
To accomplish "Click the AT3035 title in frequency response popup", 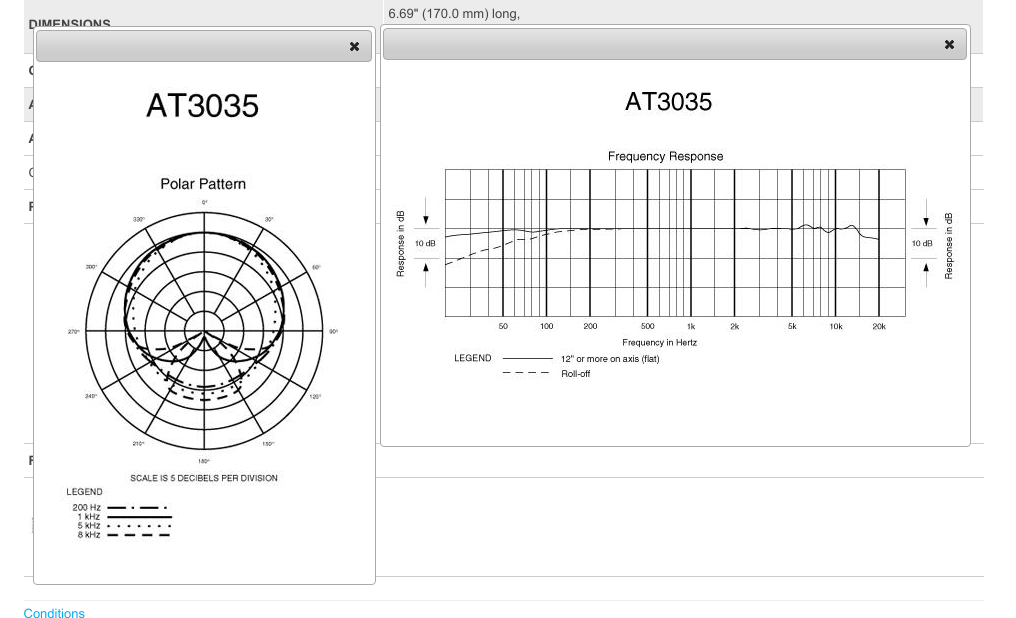I will pos(668,102).
